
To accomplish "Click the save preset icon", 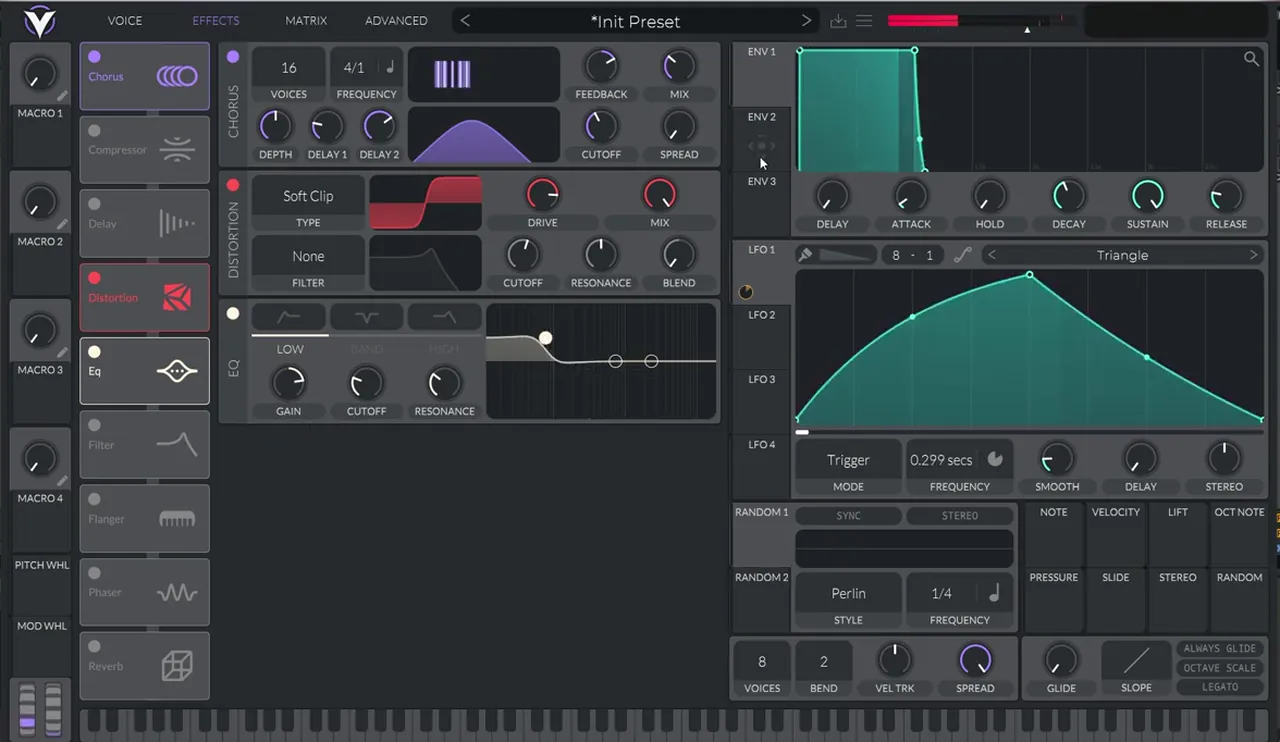I will [x=838, y=21].
